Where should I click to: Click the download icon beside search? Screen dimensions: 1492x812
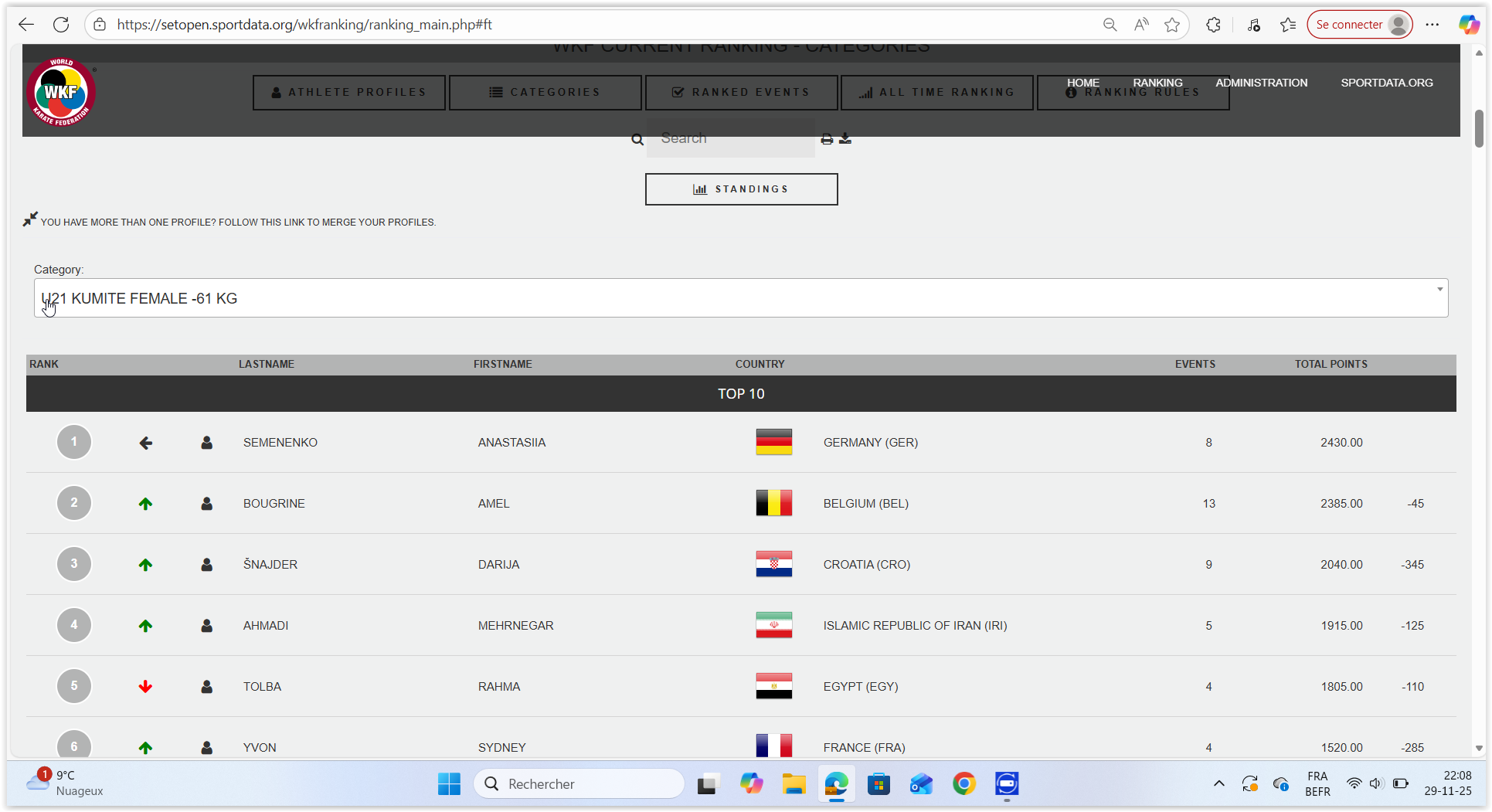845,139
